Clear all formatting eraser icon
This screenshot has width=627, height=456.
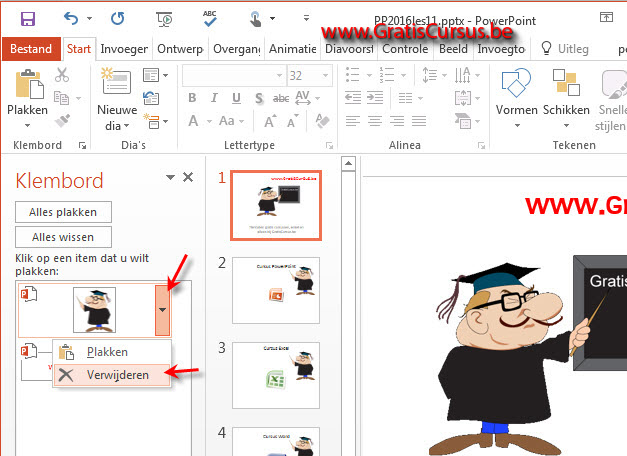[x=322, y=121]
